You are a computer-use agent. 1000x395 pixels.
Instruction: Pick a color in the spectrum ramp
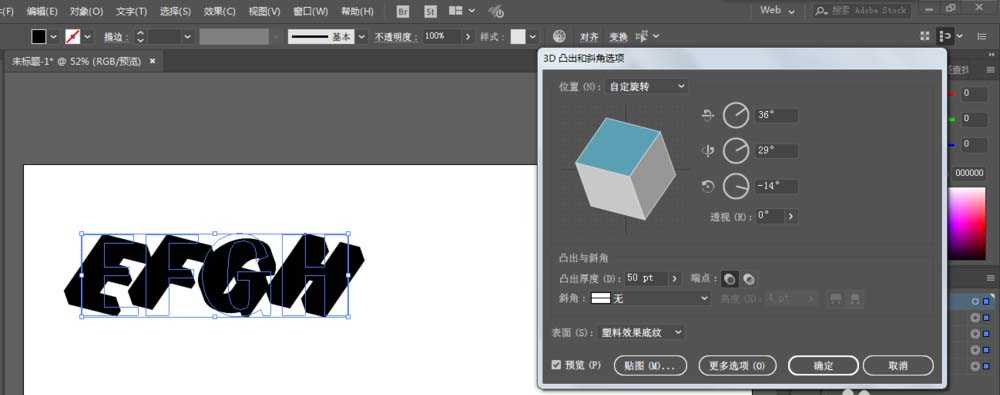[x=966, y=223]
